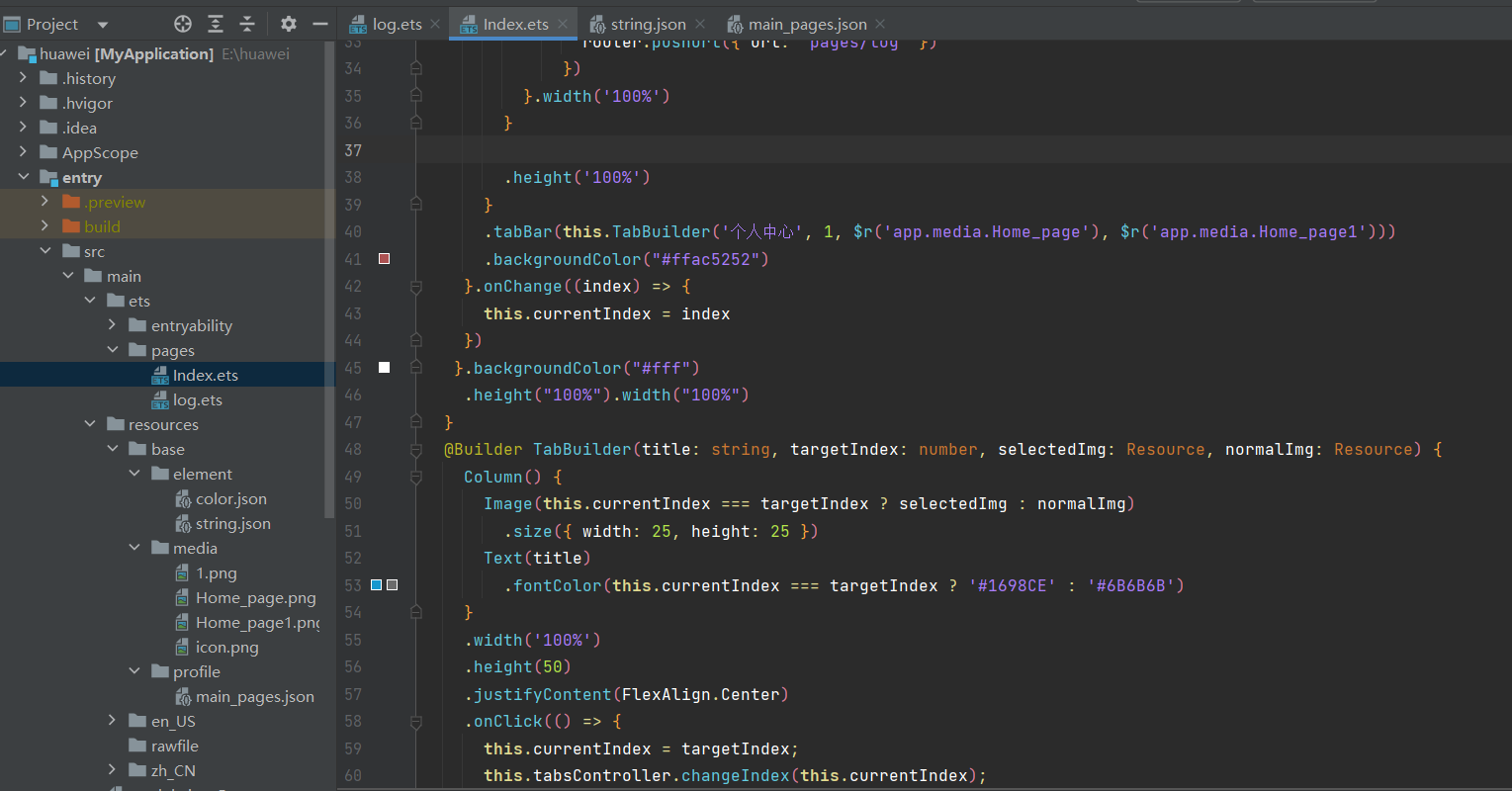Select Home_page.png in the media folder
This screenshot has width=1512, height=791.
(x=255, y=598)
